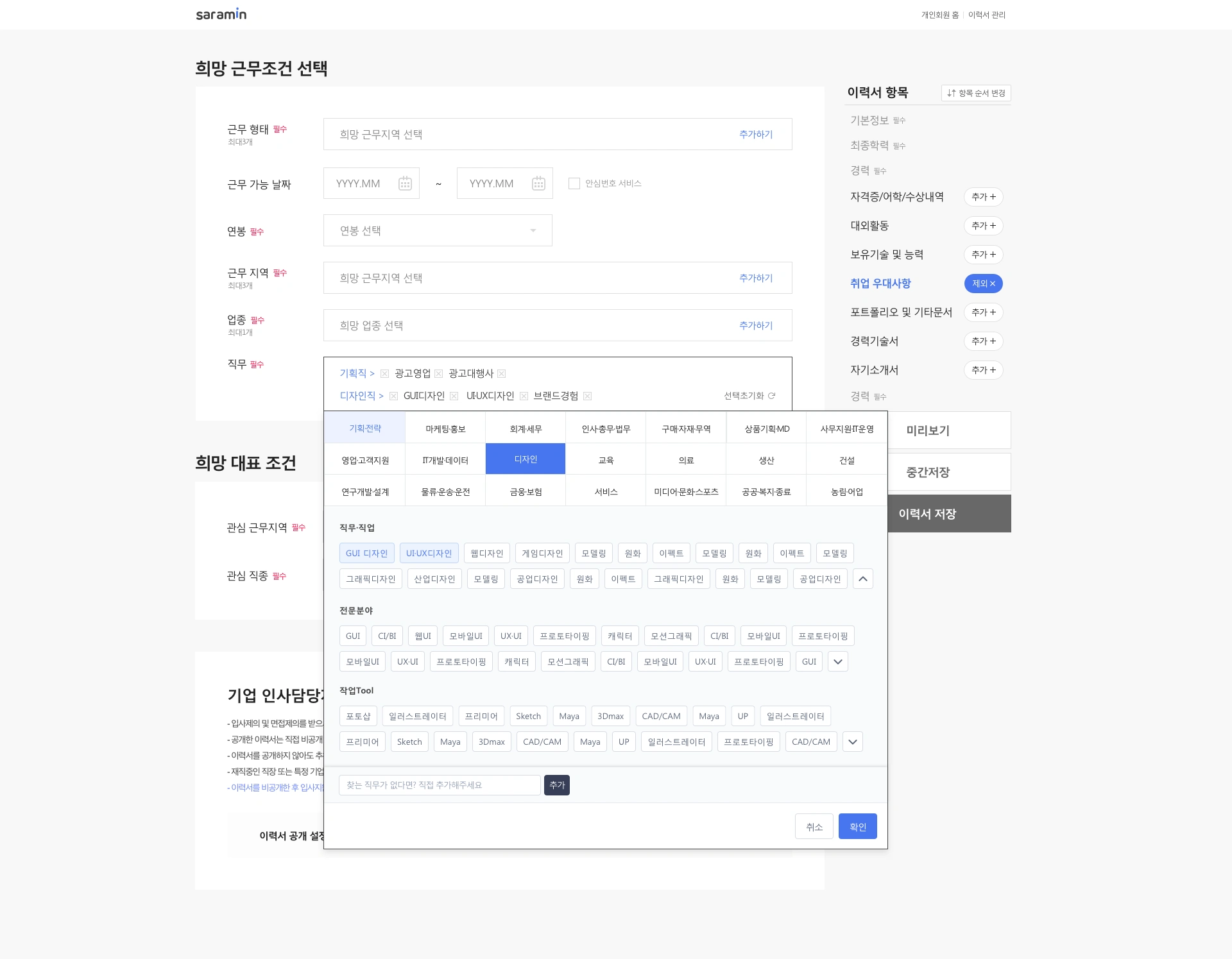Select the 회계·세무 category tab
This screenshot has width=1232, height=959.
526,429
